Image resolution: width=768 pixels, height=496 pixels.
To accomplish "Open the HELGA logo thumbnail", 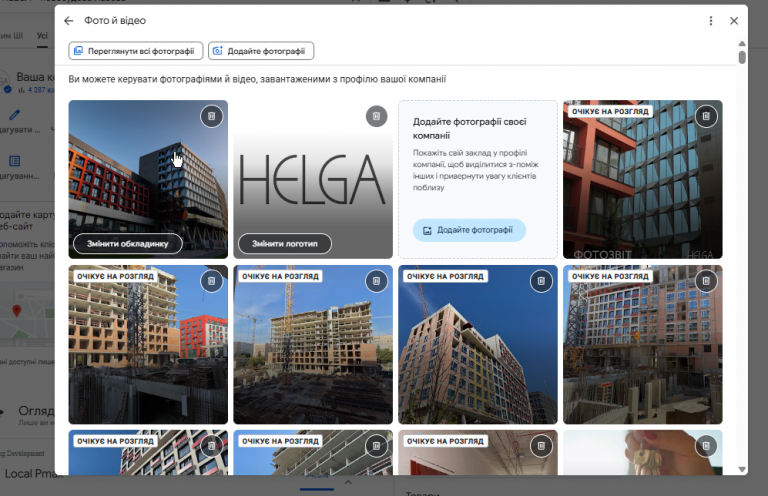I will tap(313, 179).
